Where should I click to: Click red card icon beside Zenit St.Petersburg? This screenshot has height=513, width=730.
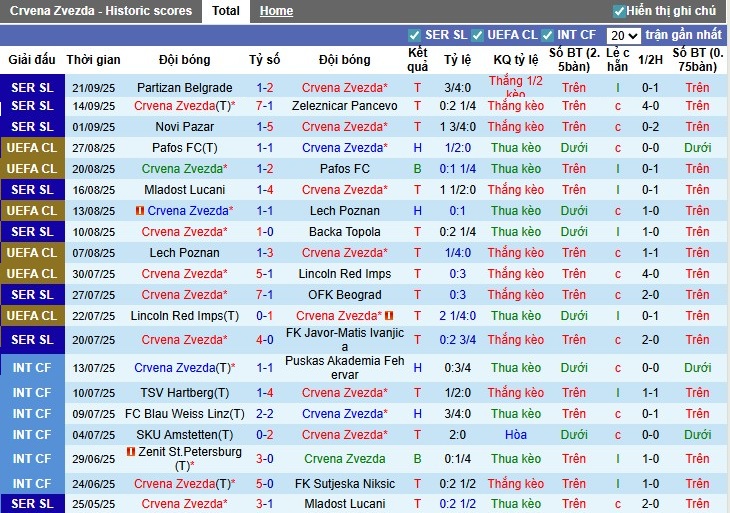[131, 452]
